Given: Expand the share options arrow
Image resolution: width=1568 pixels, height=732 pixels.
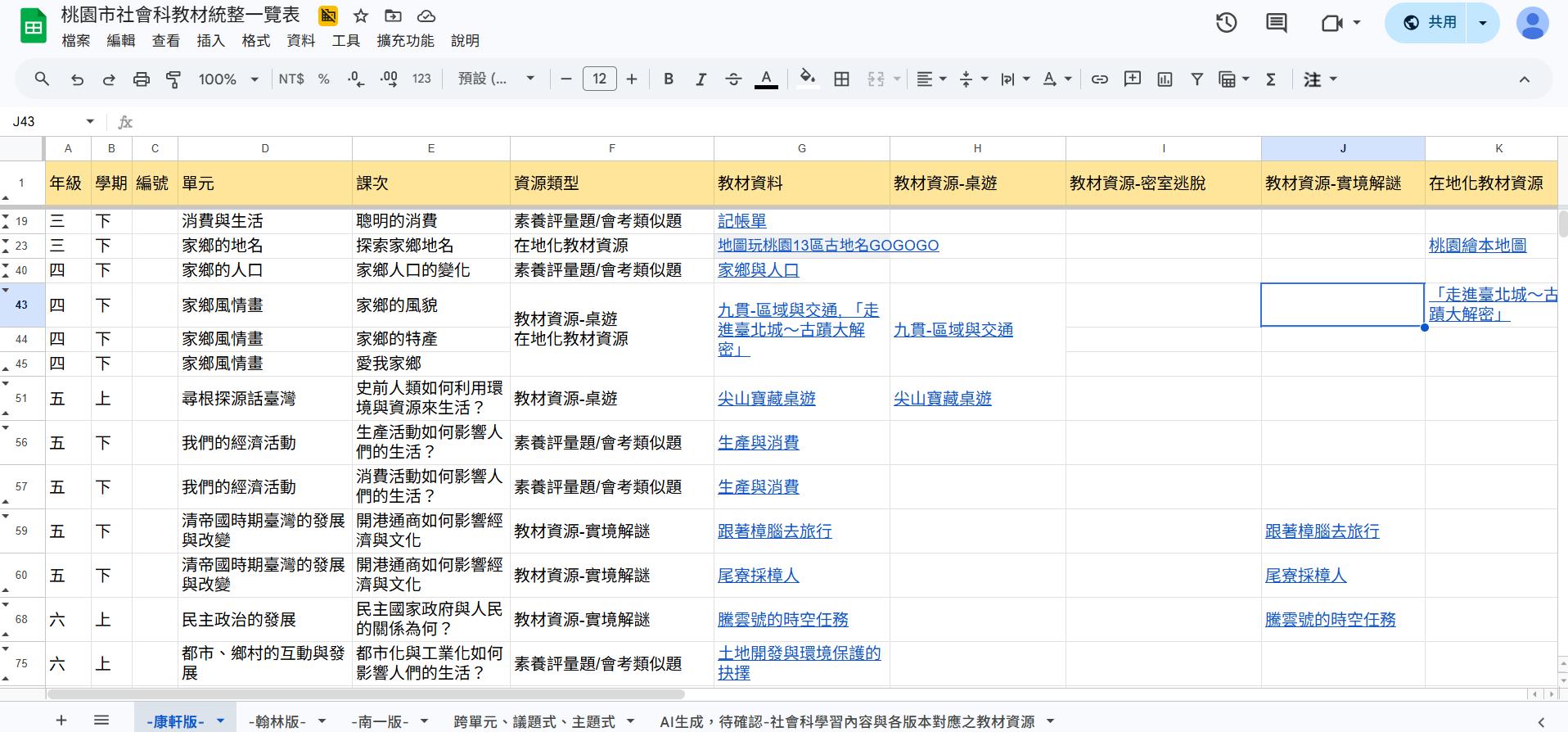Looking at the screenshot, I should [x=1483, y=23].
